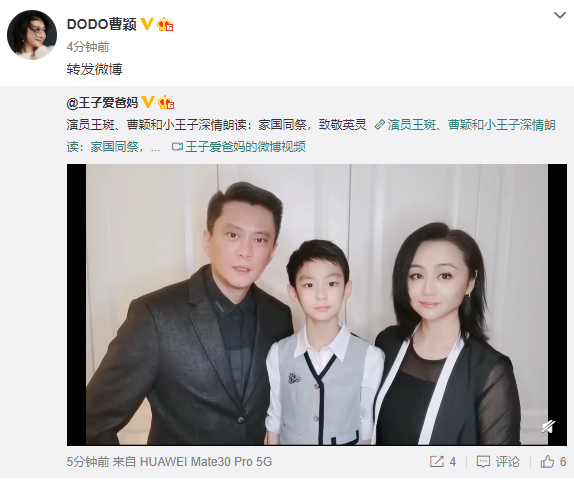Click the HUAWEI Mate30 Pro 5G source link
574x480 pixels.
pos(206,462)
